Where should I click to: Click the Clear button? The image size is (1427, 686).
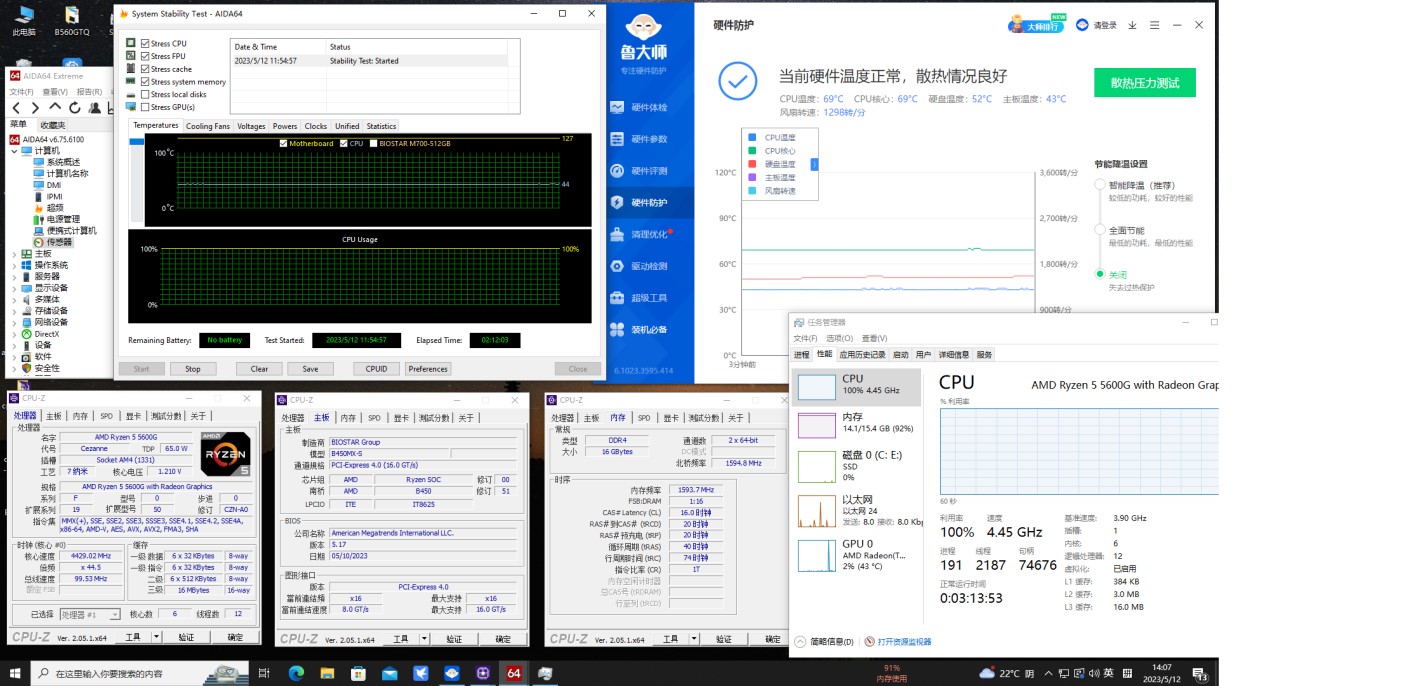pyautogui.click(x=259, y=369)
